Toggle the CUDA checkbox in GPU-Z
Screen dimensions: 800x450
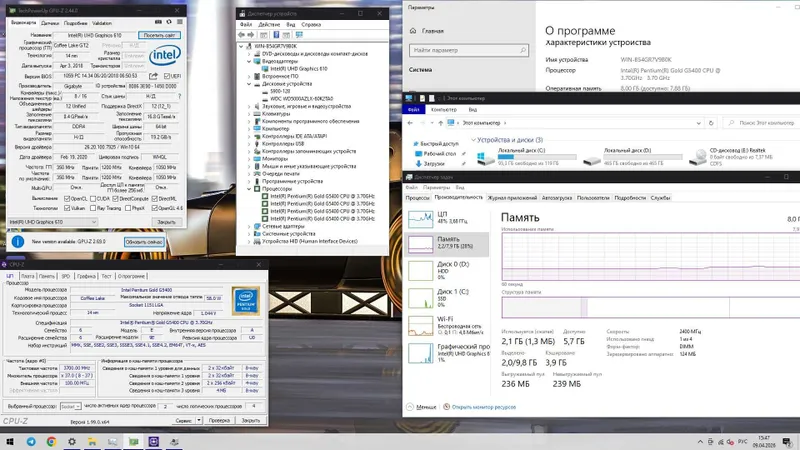pos(93,198)
